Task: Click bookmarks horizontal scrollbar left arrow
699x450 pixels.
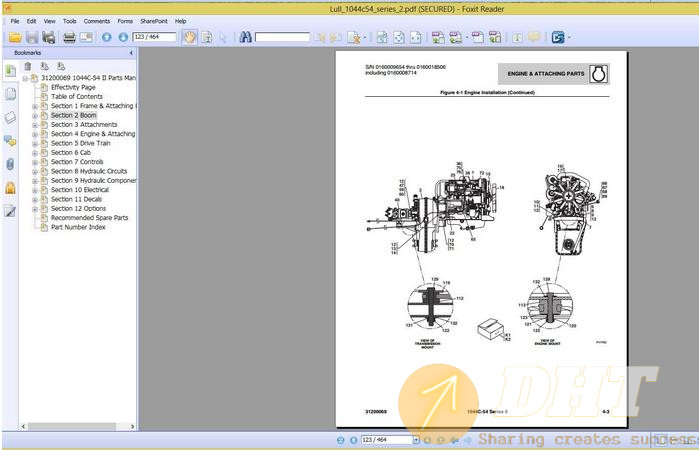Action: [23, 426]
